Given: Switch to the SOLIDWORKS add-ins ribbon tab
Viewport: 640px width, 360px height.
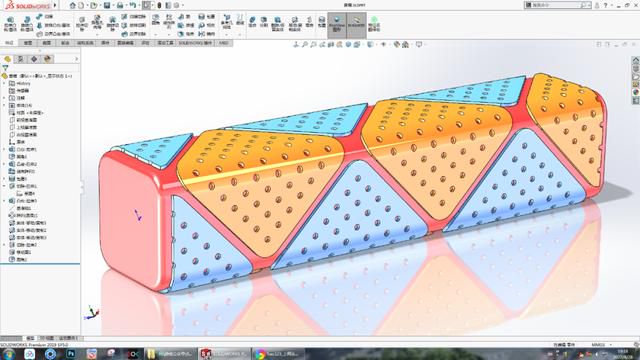Looking at the screenshot, I should pos(195,43).
